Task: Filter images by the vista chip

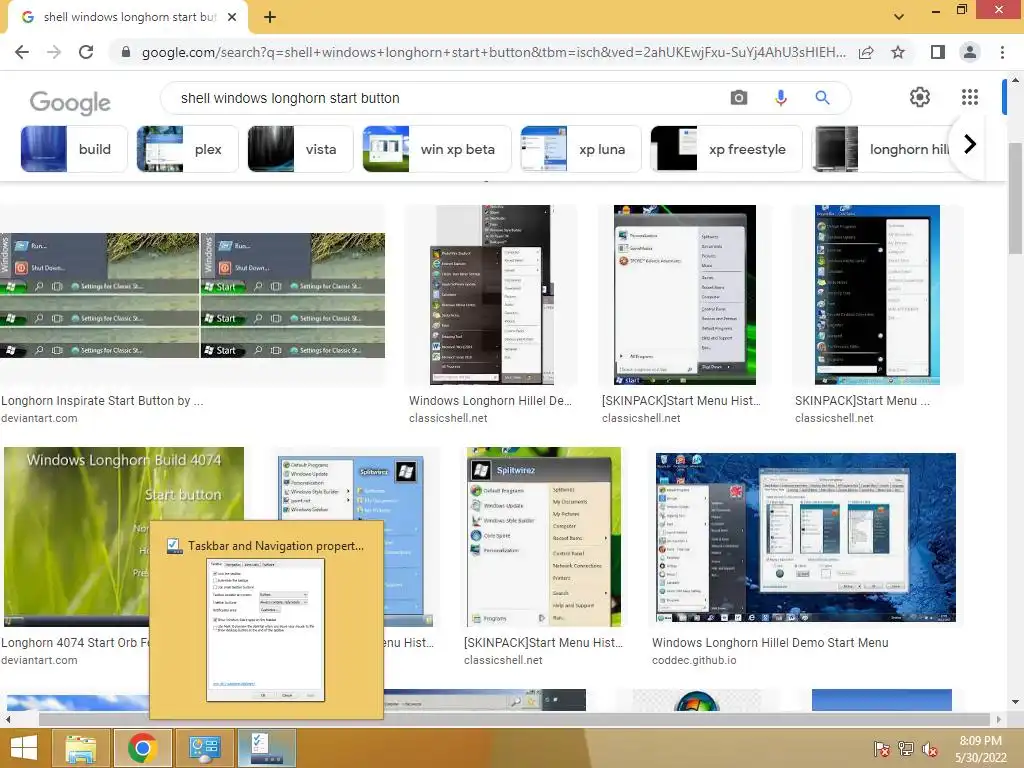Action: pyautogui.click(x=300, y=149)
